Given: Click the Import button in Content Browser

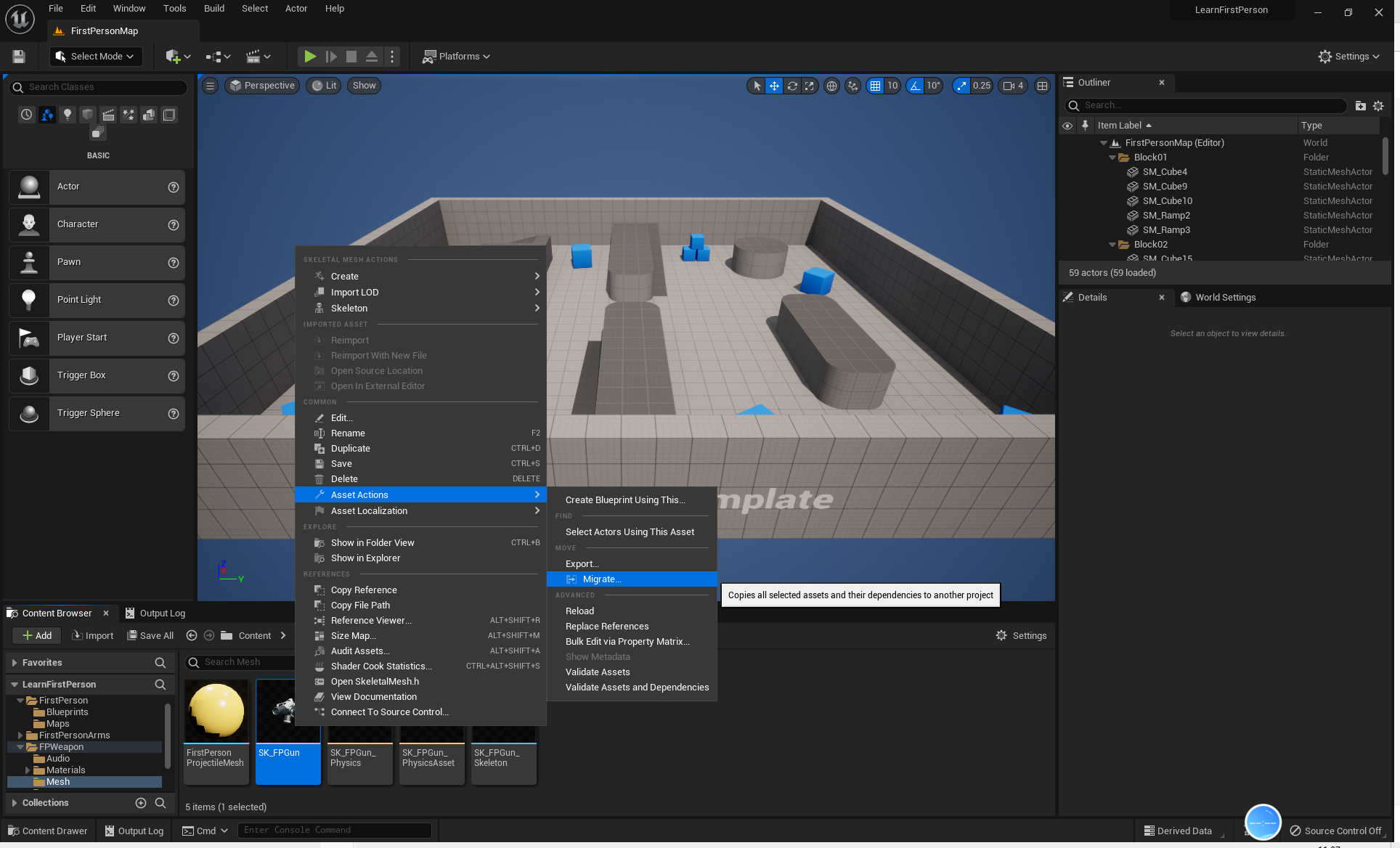Looking at the screenshot, I should [92, 635].
